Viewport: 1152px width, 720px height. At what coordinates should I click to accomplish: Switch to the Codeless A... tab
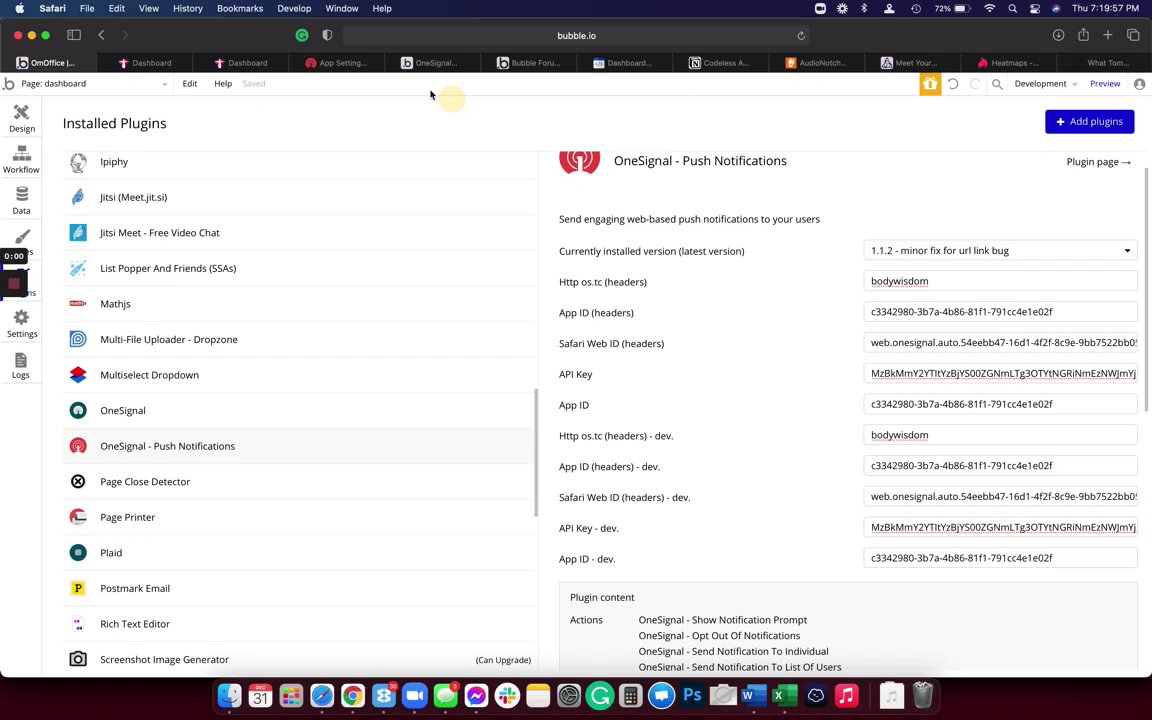[720, 63]
